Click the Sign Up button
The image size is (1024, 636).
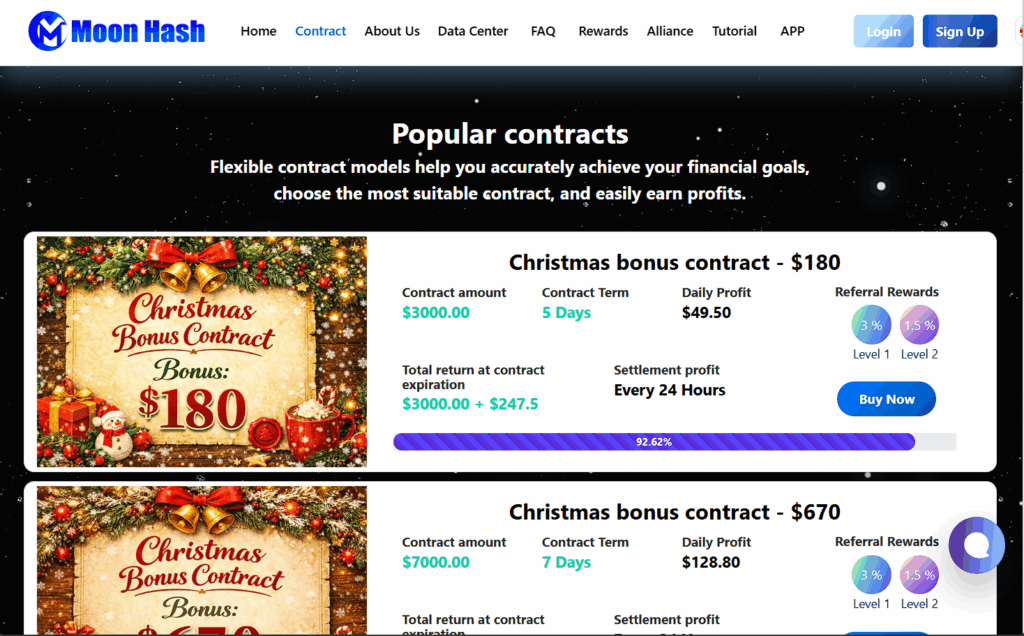pyautogui.click(x=959, y=31)
